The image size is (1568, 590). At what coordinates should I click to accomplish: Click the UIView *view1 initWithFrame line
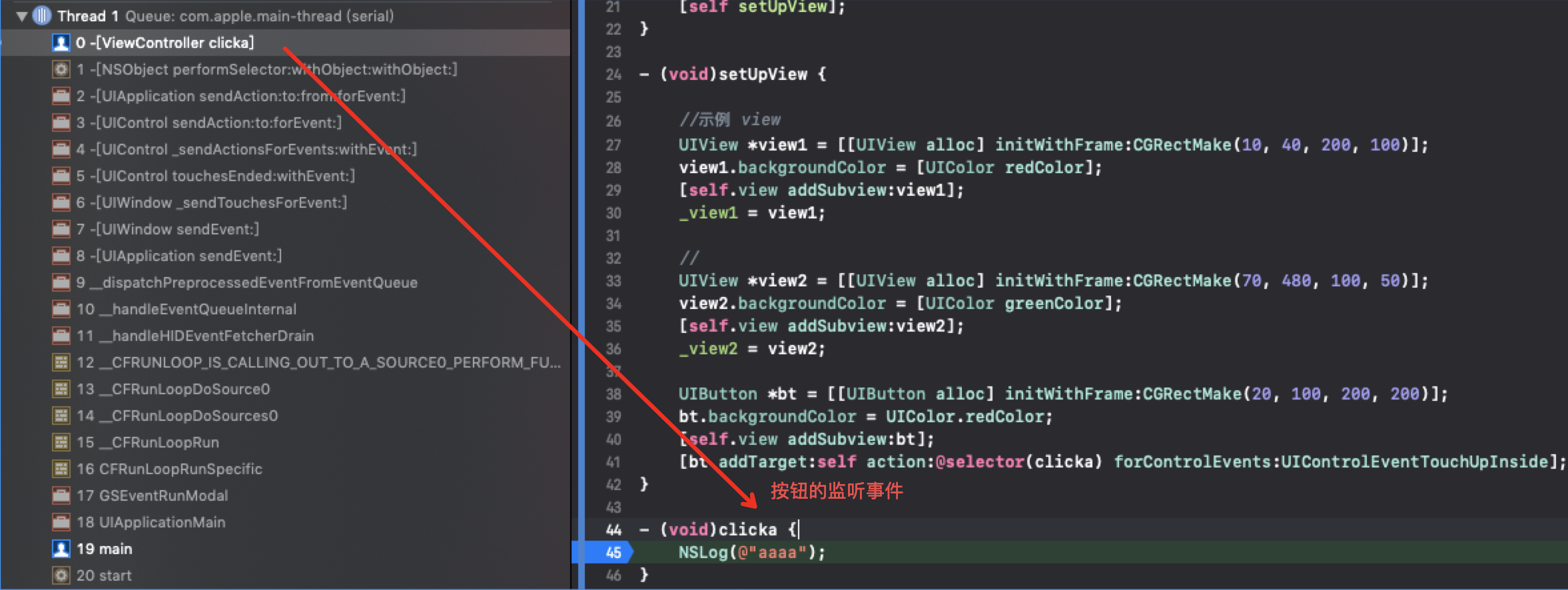(1053, 145)
